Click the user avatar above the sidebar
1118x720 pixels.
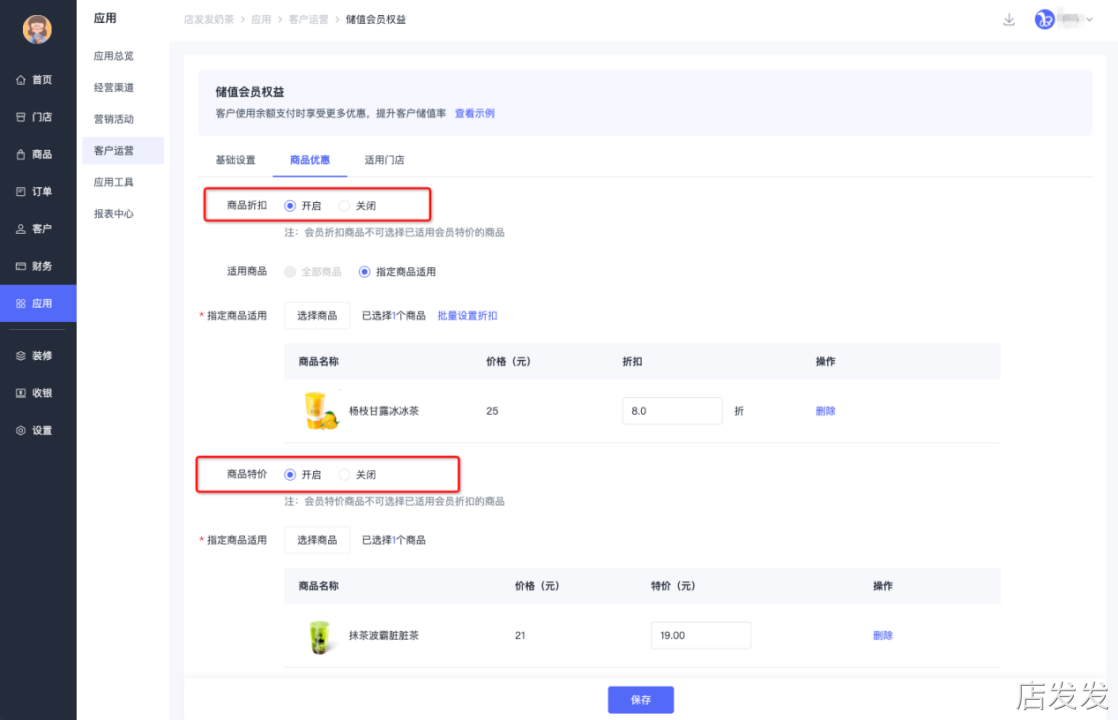(37, 29)
